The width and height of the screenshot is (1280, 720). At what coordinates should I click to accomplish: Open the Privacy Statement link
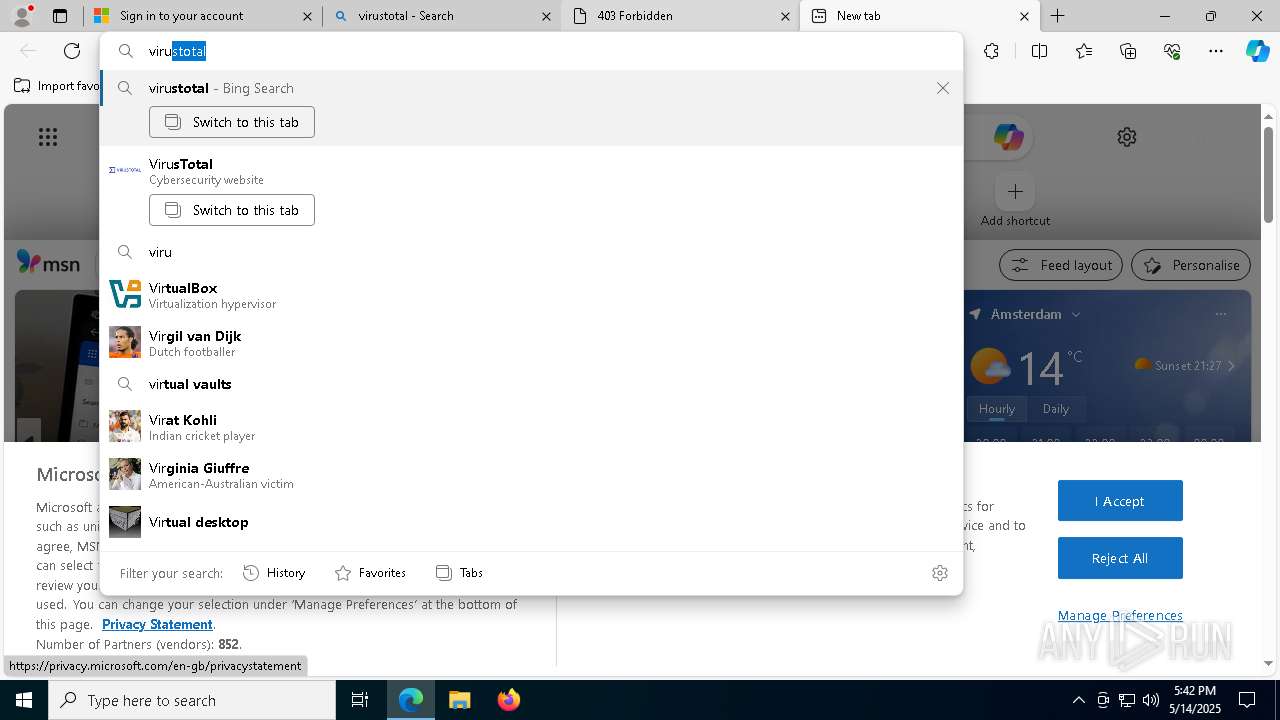point(157,624)
